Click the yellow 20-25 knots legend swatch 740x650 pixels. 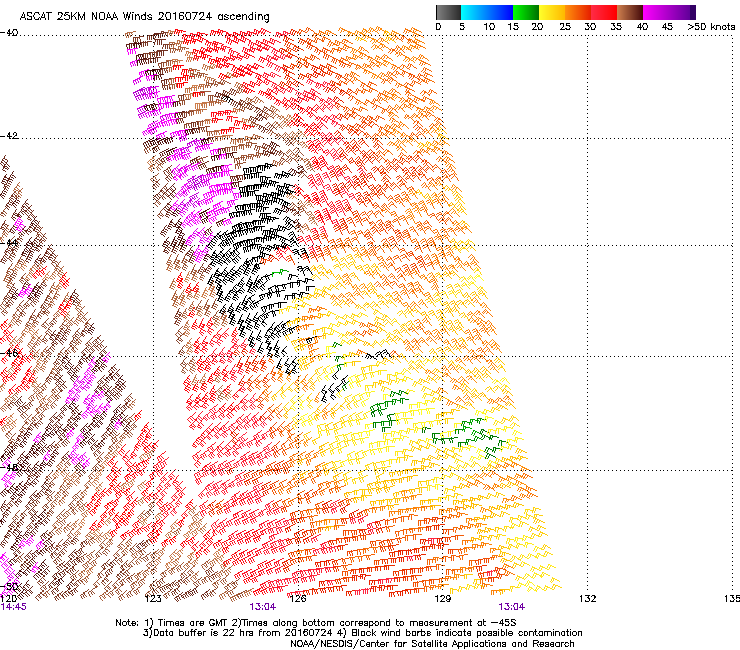(x=552, y=12)
